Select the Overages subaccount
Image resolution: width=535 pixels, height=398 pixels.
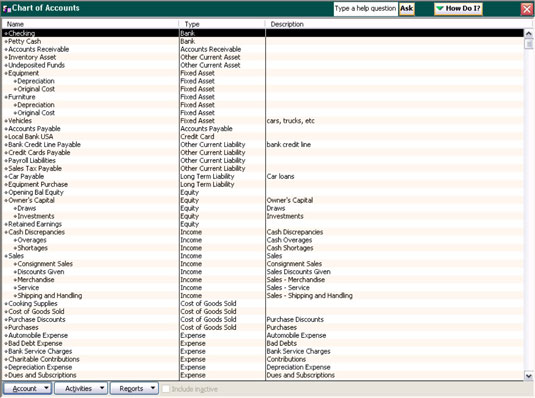click(x=32, y=240)
